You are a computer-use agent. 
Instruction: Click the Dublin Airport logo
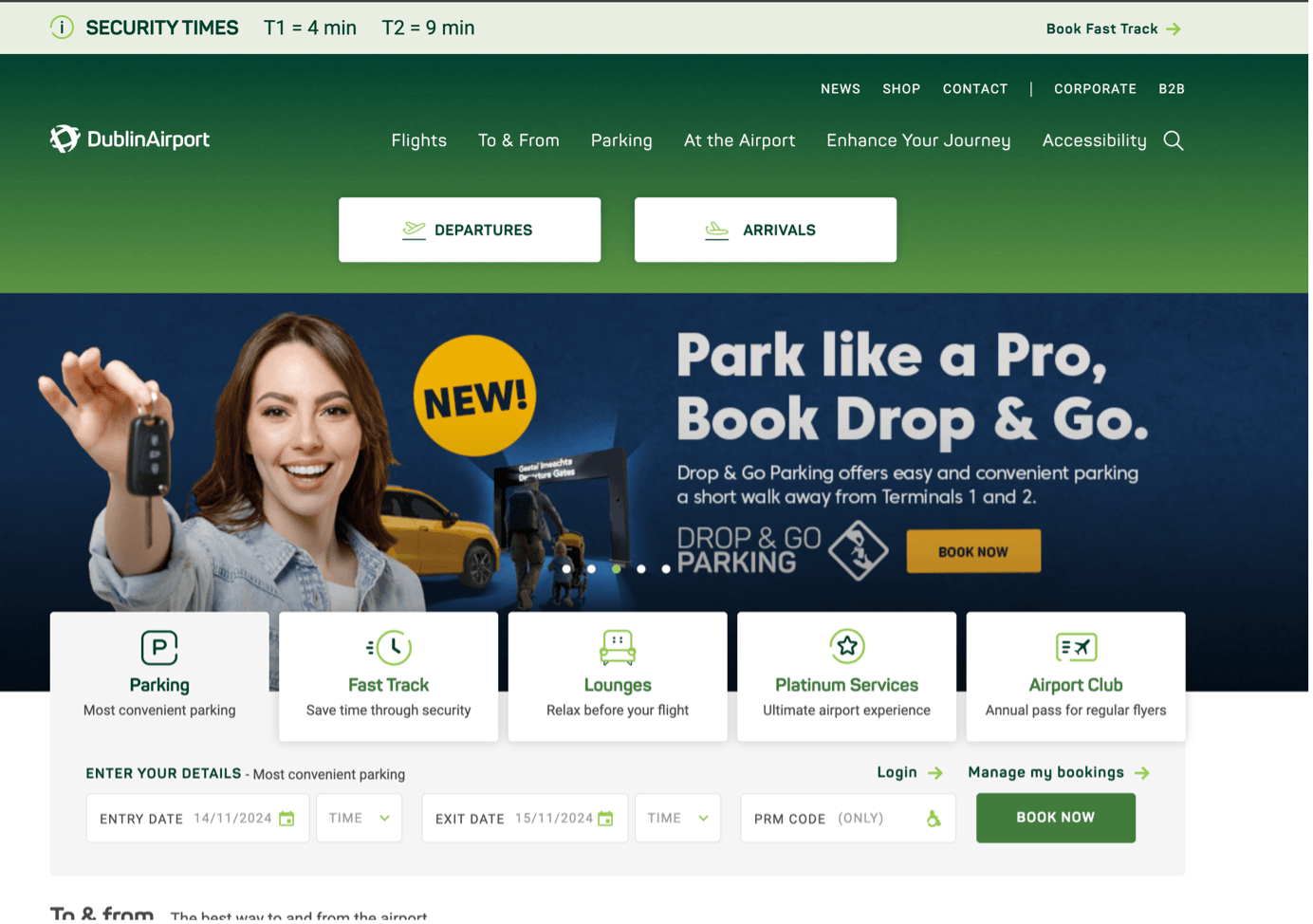(x=130, y=139)
